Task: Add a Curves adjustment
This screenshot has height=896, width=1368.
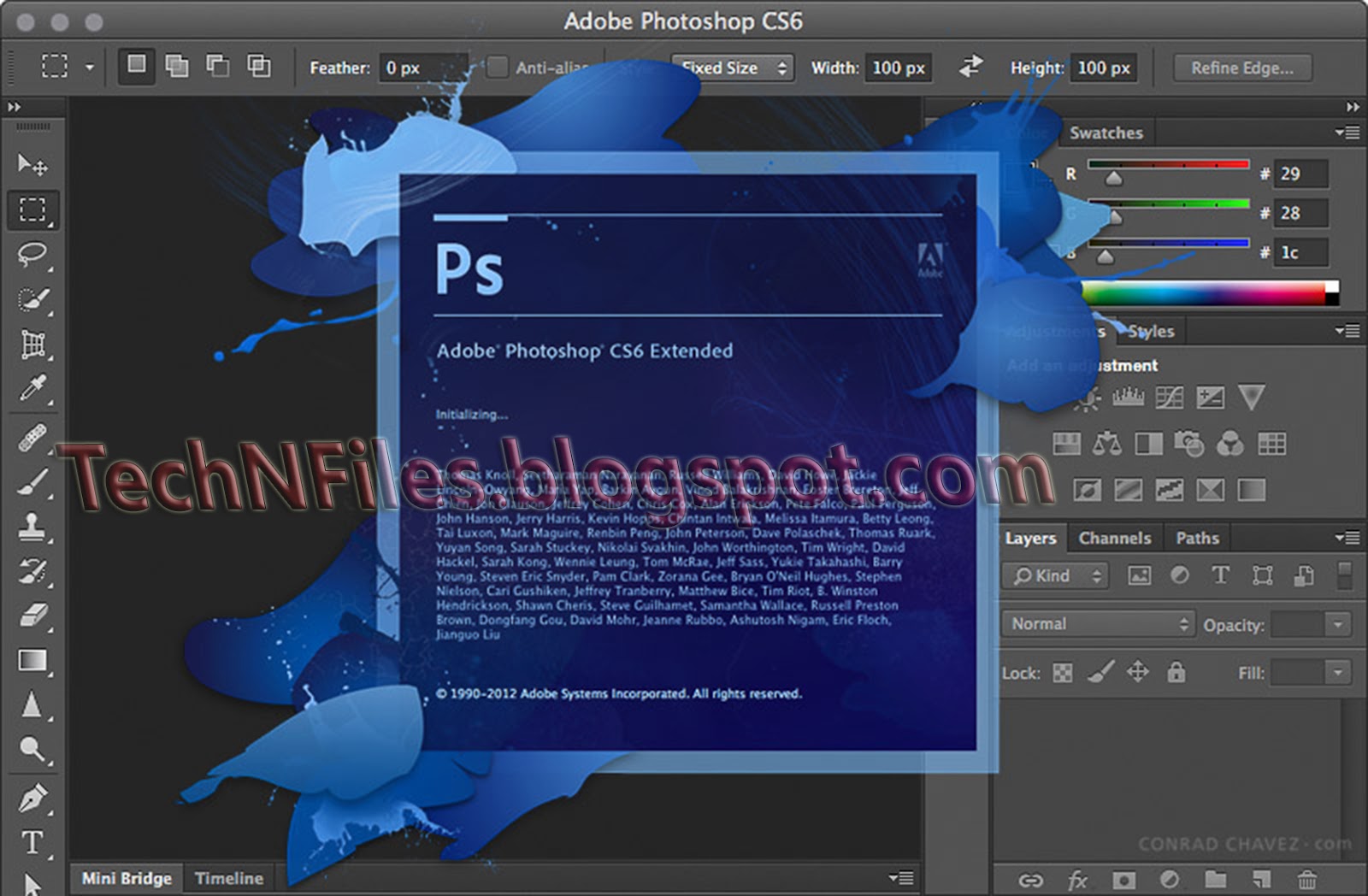Action: pyautogui.click(x=1169, y=397)
